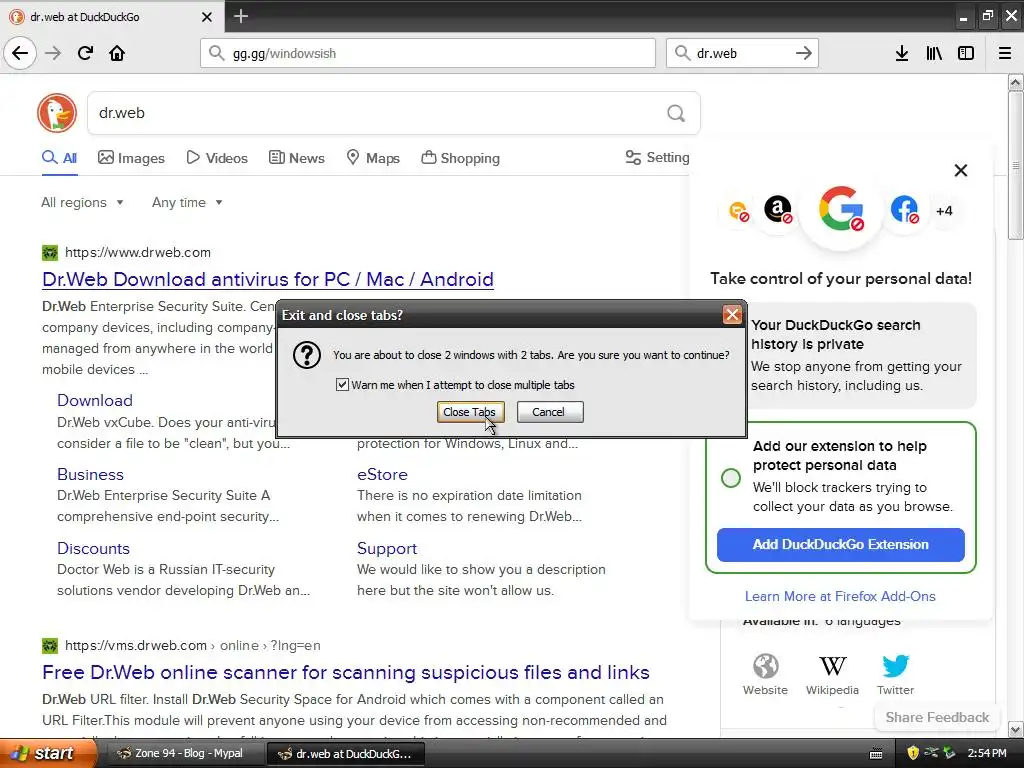Image resolution: width=1024 pixels, height=768 pixels.
Task: Uncheck Warn me when closing multiple tabs
Action: pos(342,385)
